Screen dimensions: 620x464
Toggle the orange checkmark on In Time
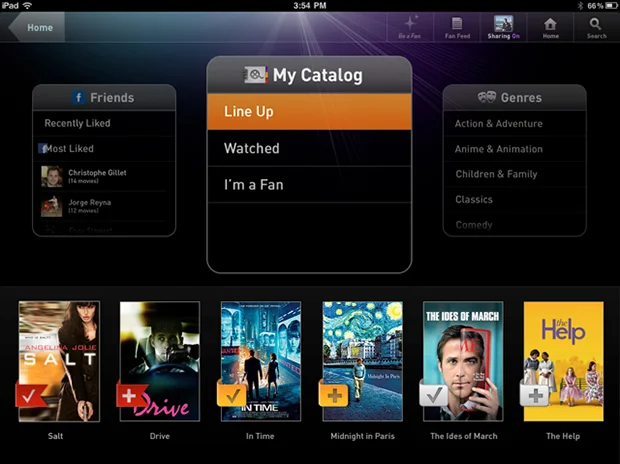[x=232, y=394]
